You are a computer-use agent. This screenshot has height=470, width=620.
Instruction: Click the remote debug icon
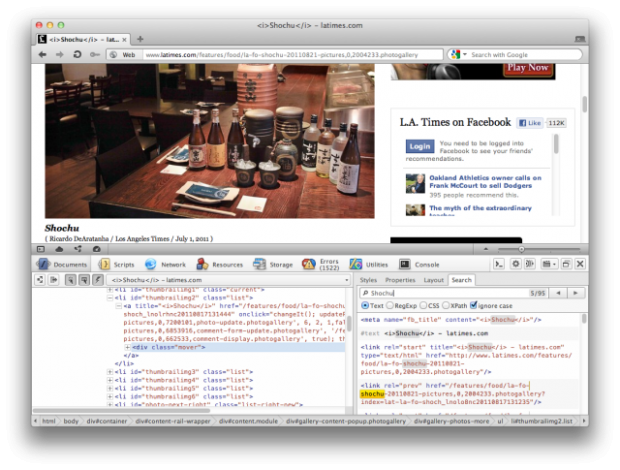click(x=529, y=264)
